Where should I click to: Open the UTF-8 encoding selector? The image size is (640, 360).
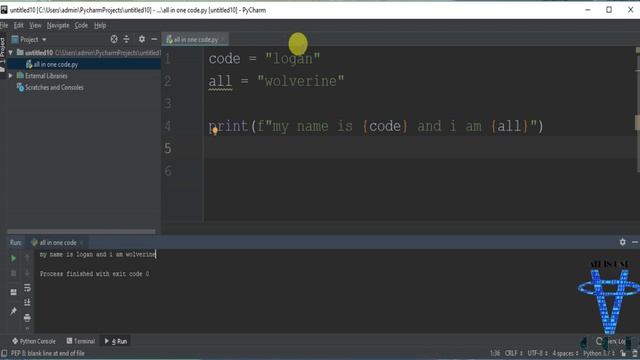tap(537, 353)
